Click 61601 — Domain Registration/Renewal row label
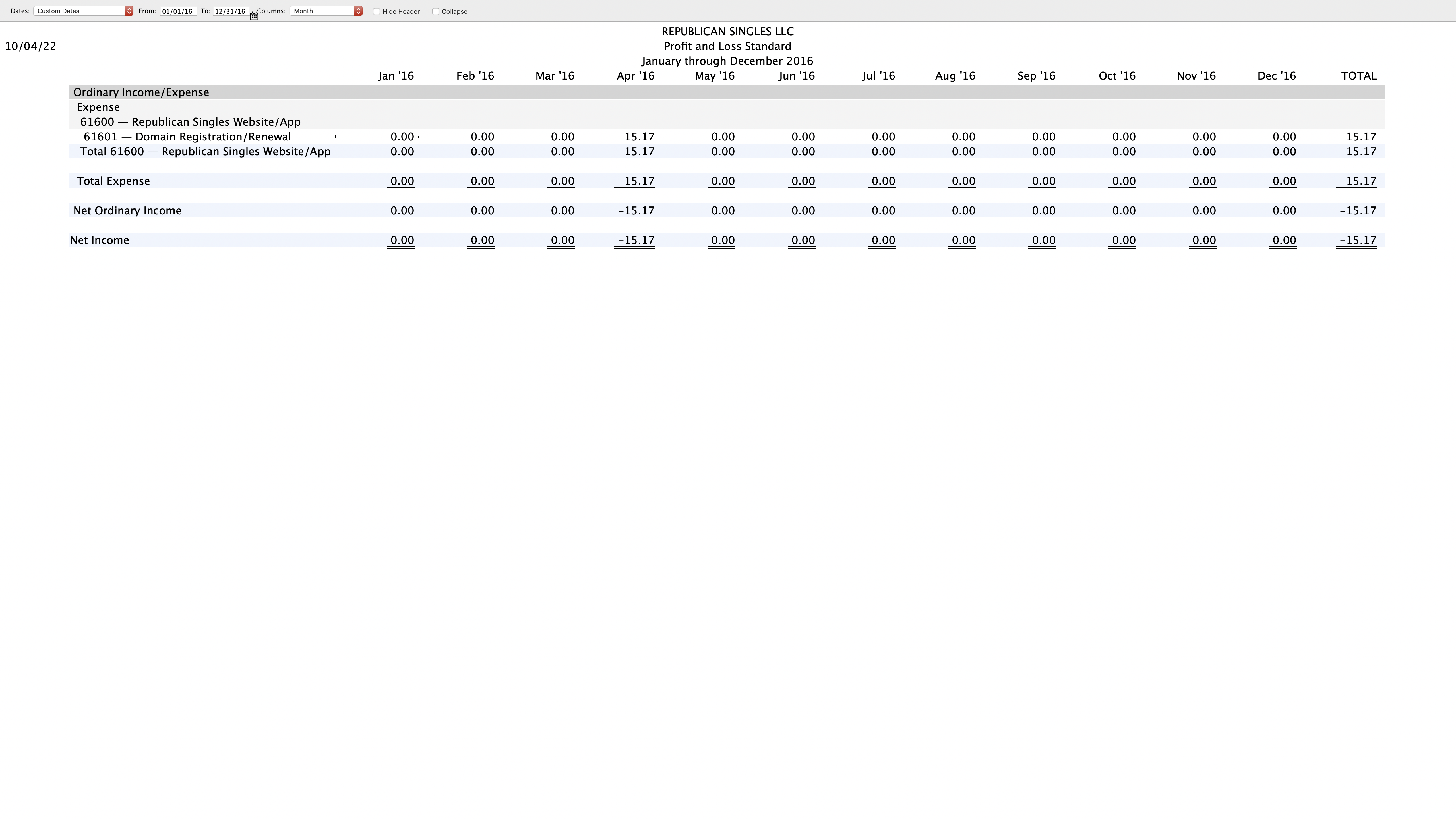Viewport: 1456px width, 819px height. (x=187, y=137)
